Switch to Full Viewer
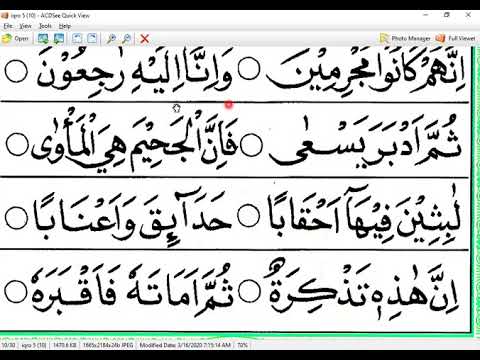The image size is (480, 360). pos(455,39)
